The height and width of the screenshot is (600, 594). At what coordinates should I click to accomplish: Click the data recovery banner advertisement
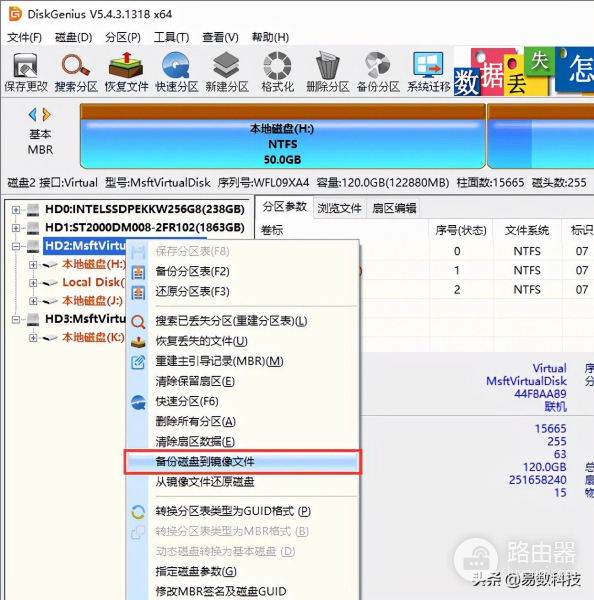click(x=524, y=72)
